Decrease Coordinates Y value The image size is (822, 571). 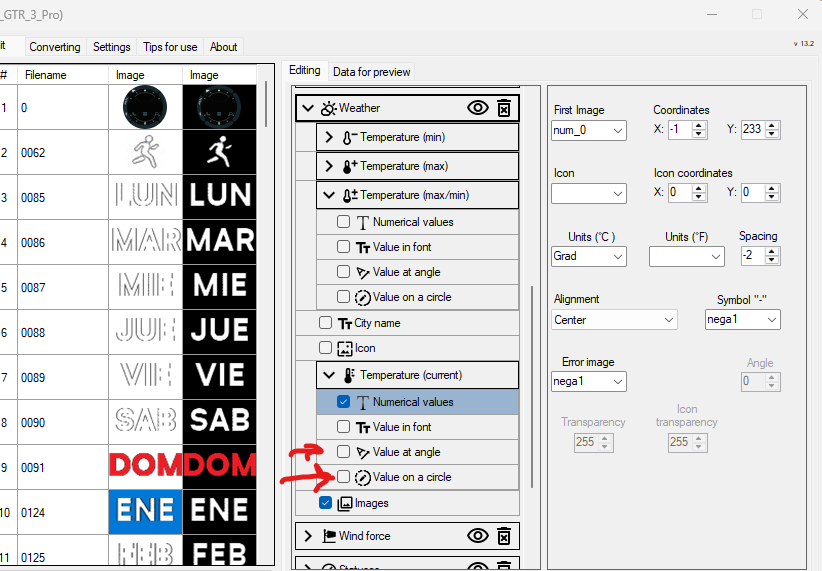click(x=772, y=134)
